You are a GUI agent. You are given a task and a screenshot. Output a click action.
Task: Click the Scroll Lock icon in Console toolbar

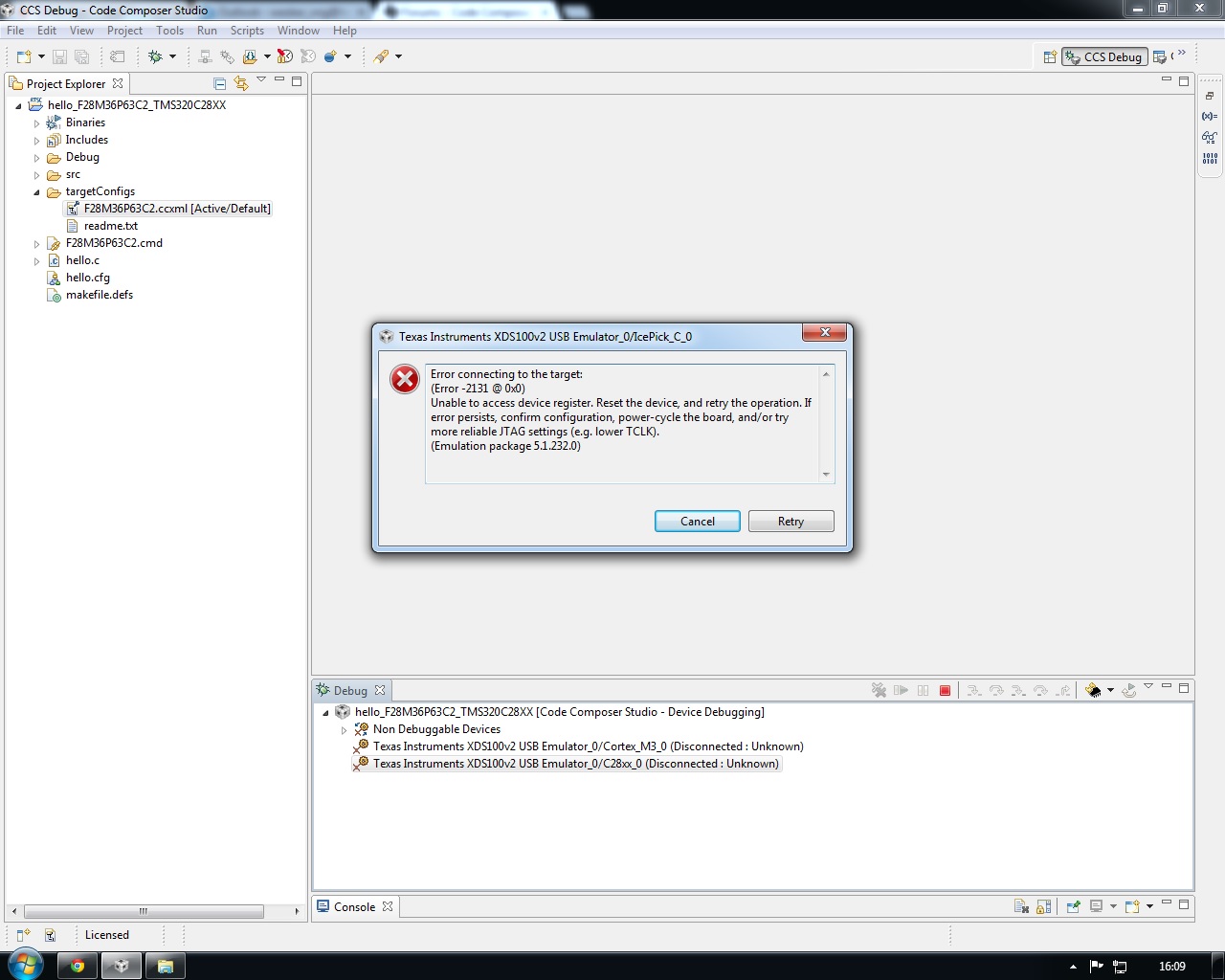(1043, 906)
